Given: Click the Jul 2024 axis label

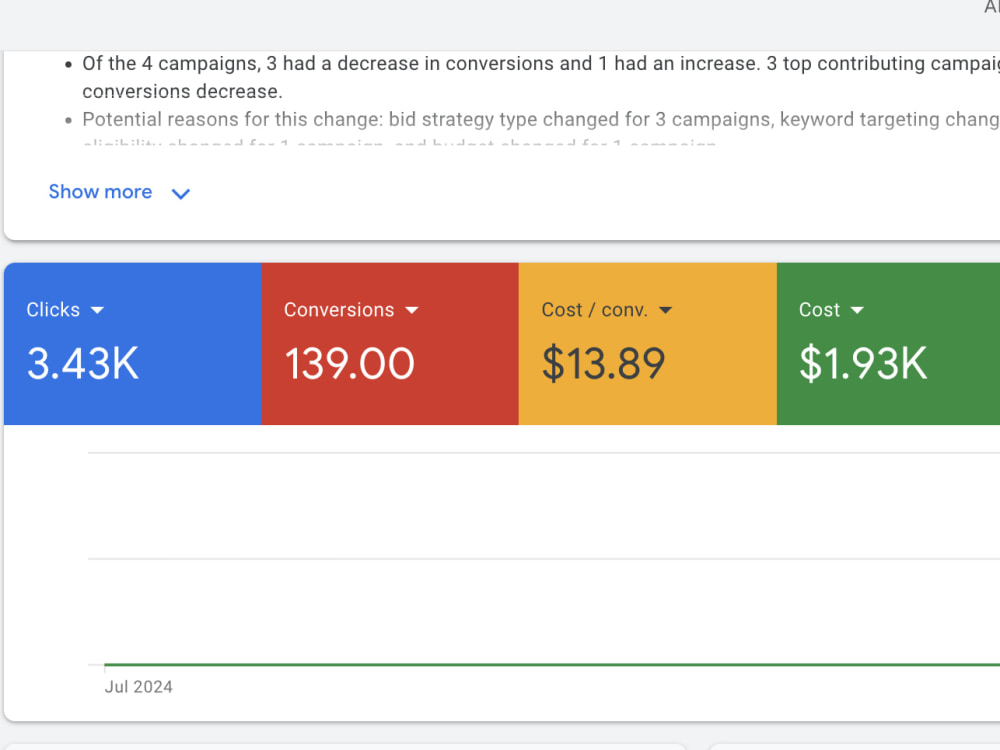Looking at the screenshot, I should click(138, 687).
